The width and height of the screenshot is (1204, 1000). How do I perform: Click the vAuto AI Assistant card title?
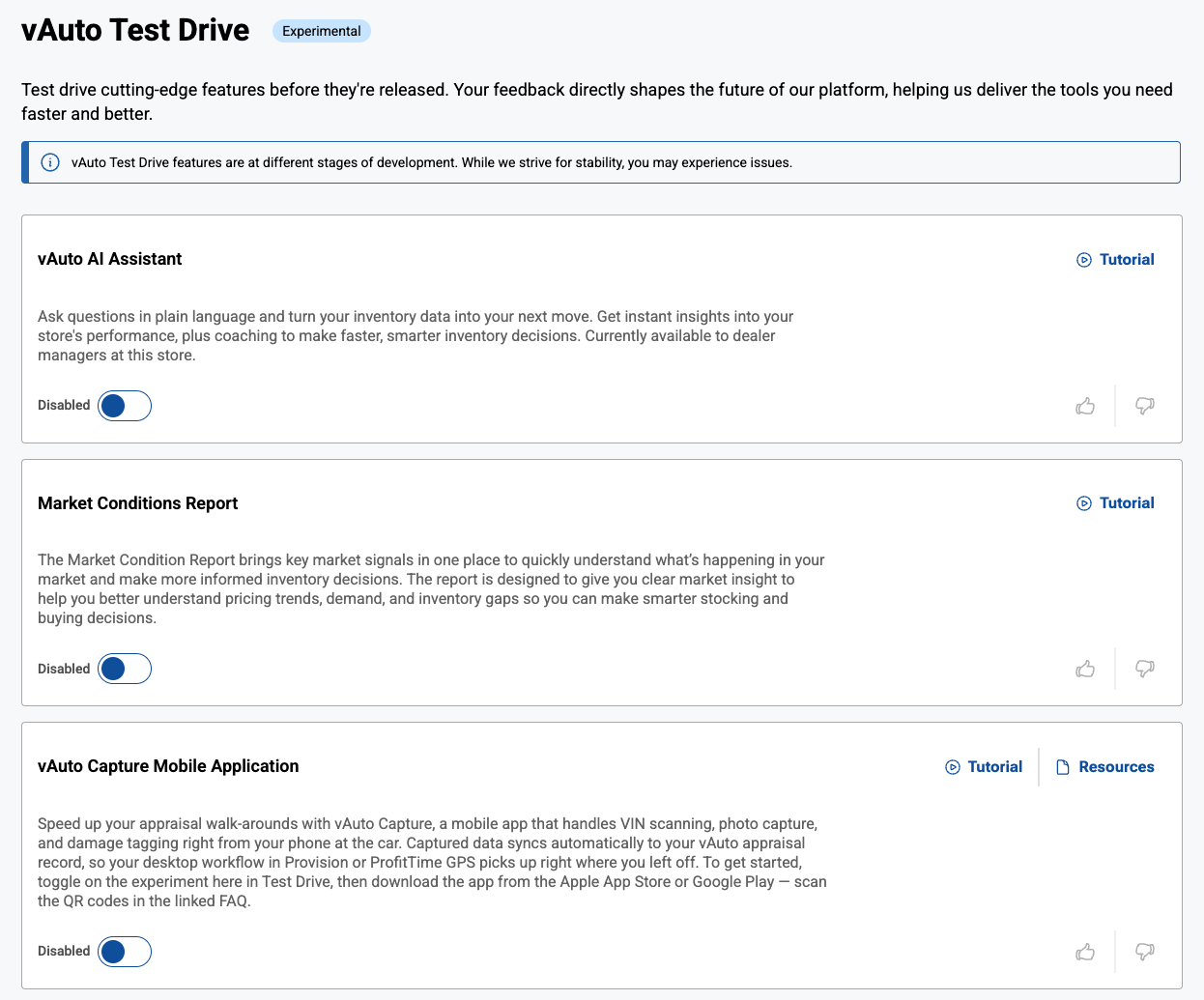point(110,259)
